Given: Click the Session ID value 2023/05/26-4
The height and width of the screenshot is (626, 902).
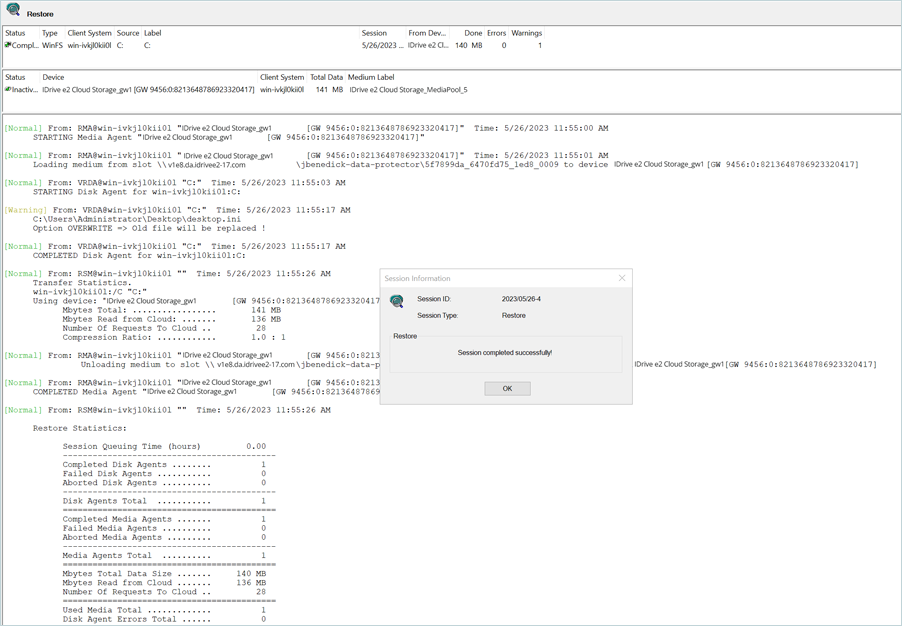Looking at the screenshot, I should [x=521, y=299].
